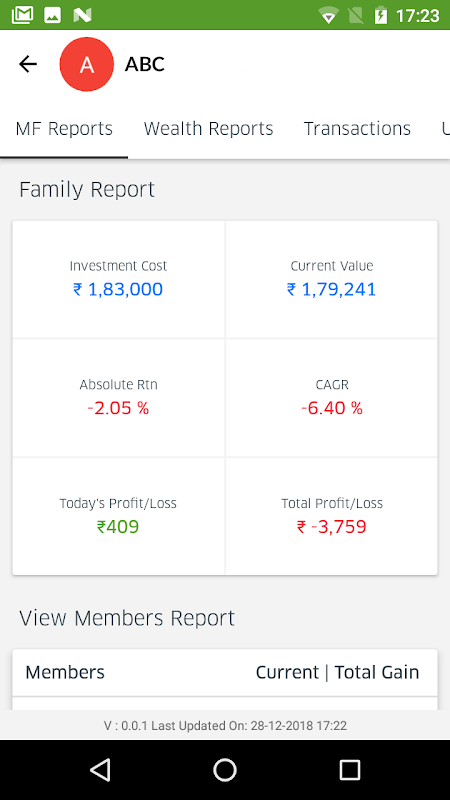
Task: Select the Investment Cost card
Action: (x=118, y=280)
